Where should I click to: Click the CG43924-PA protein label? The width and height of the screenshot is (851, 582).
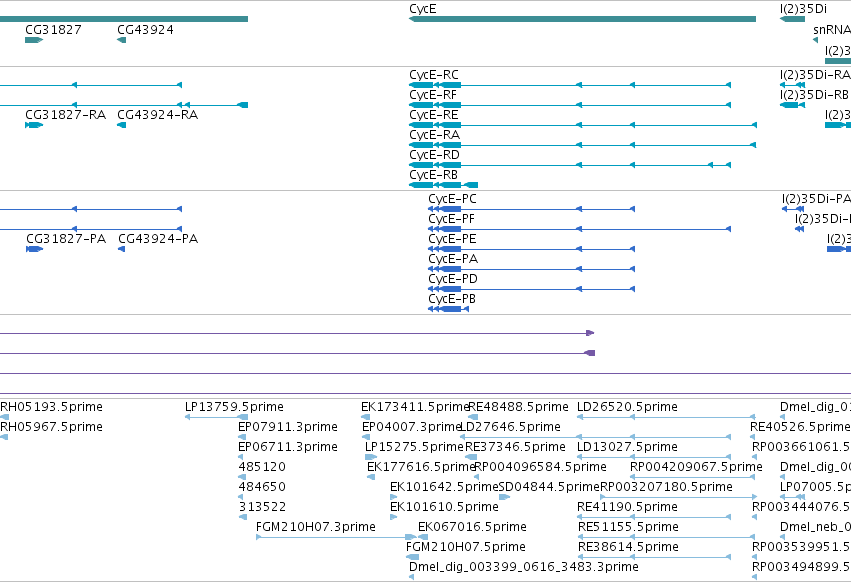pos(158,239)
